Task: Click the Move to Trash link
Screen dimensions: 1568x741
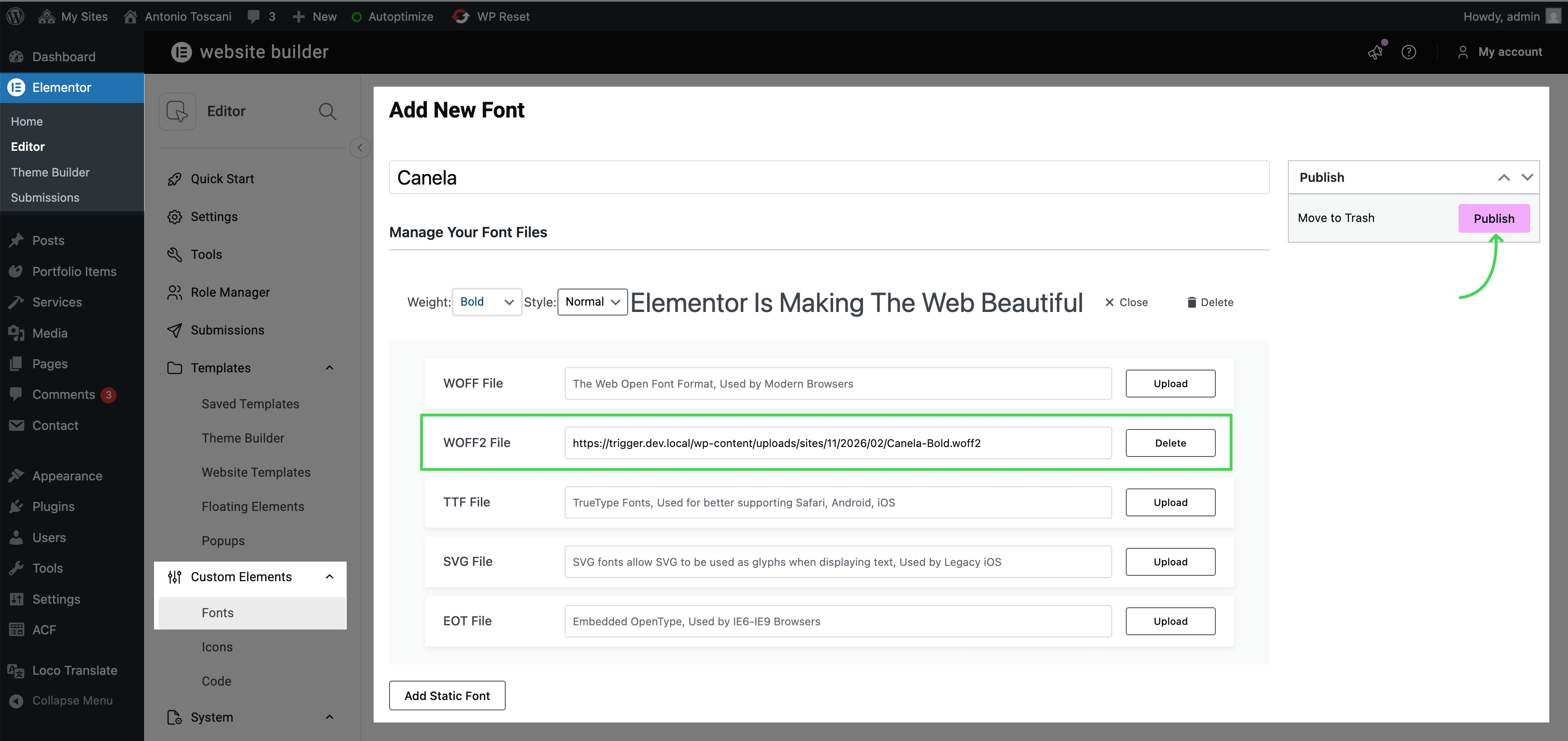Action: [x=1336, y=218]
